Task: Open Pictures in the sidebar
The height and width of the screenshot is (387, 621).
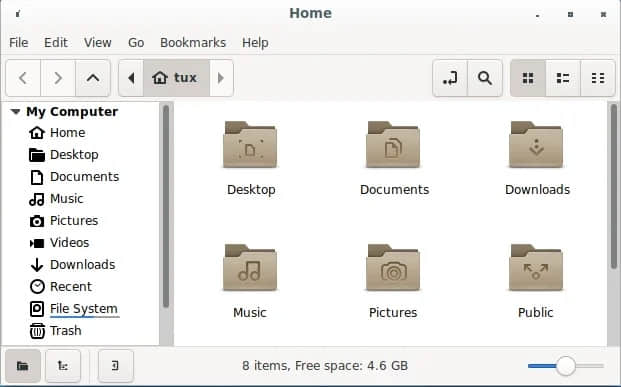Action: pos(63,221)
